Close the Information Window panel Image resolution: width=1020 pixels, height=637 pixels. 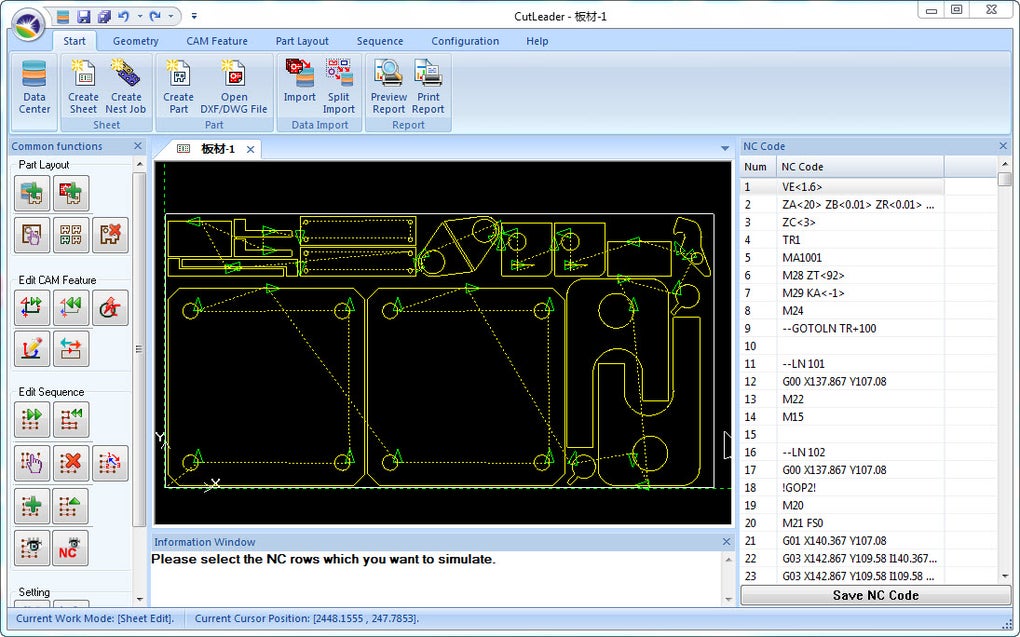coord(726,541)
